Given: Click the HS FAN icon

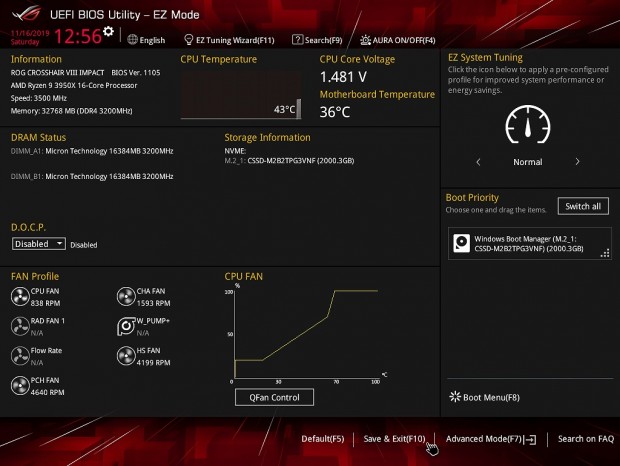Looking at the screenshot, I should click(x=126, y=356).
